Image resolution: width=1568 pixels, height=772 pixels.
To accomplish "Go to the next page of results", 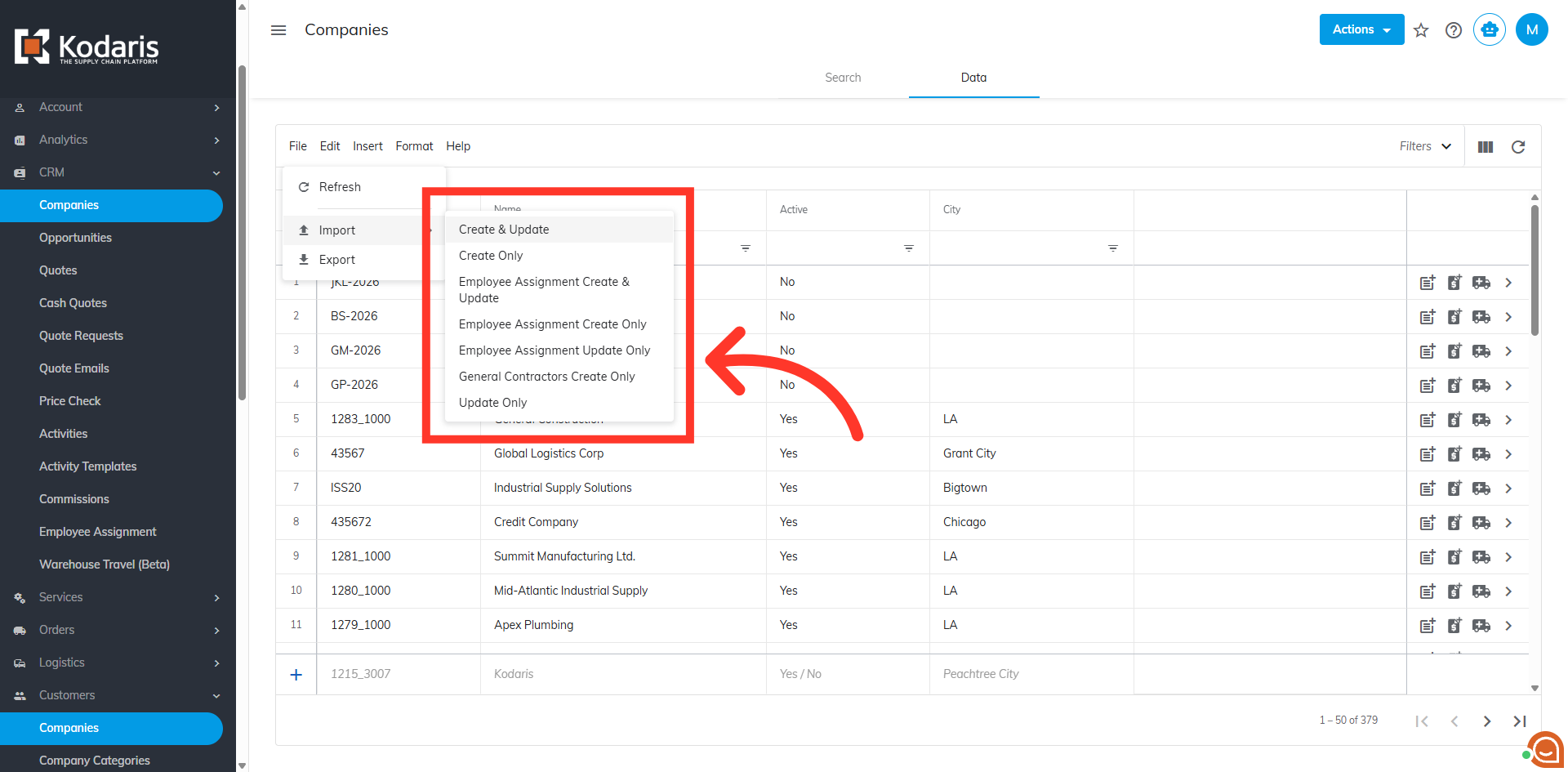I will (x=1487, y=721).
